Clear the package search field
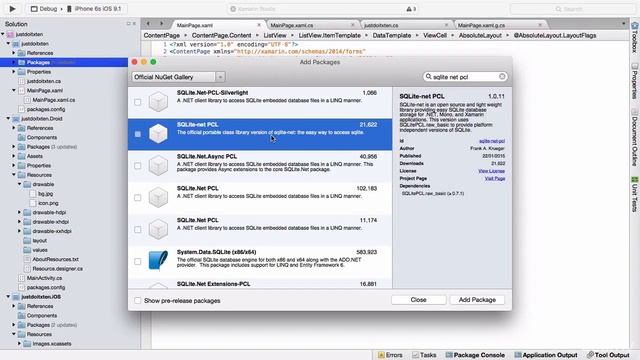 (x=502, y=77)
